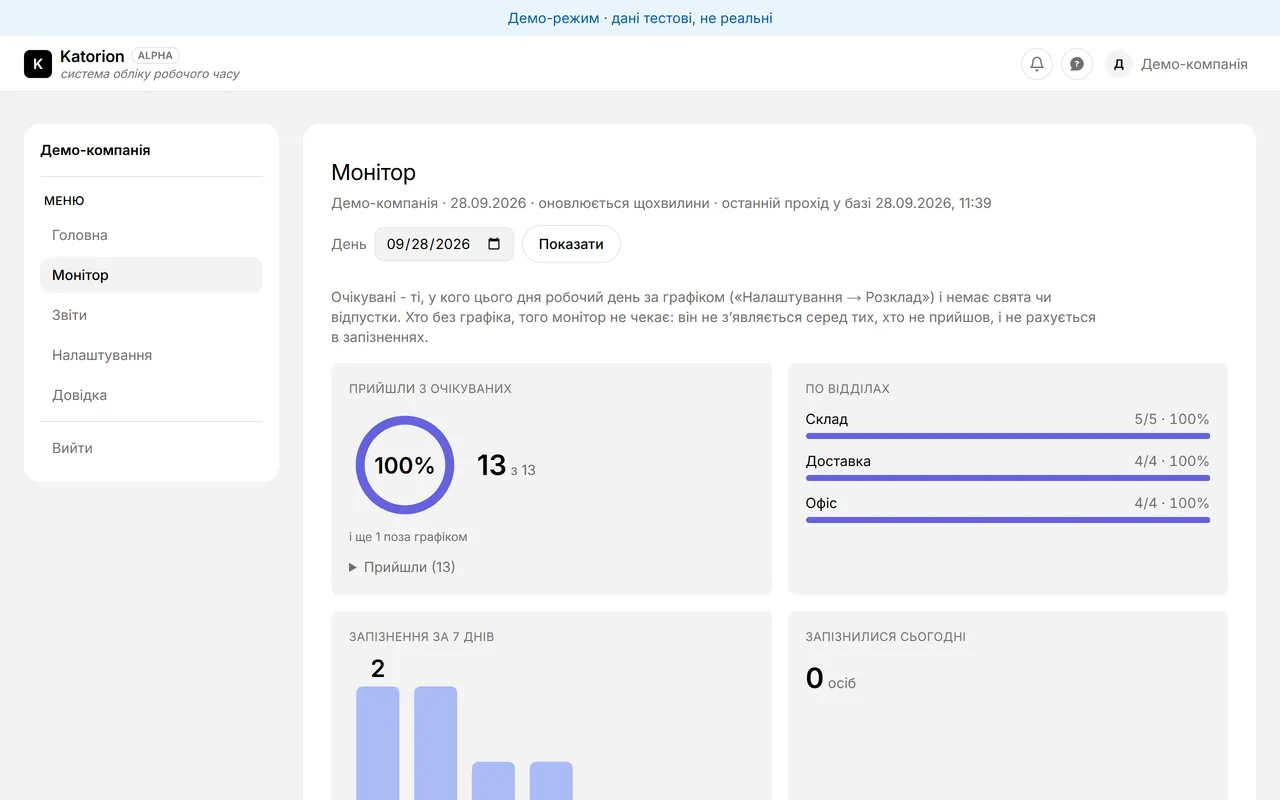
Task: Expand the Прийшли (13) list
Action: [x=402, y=567]
